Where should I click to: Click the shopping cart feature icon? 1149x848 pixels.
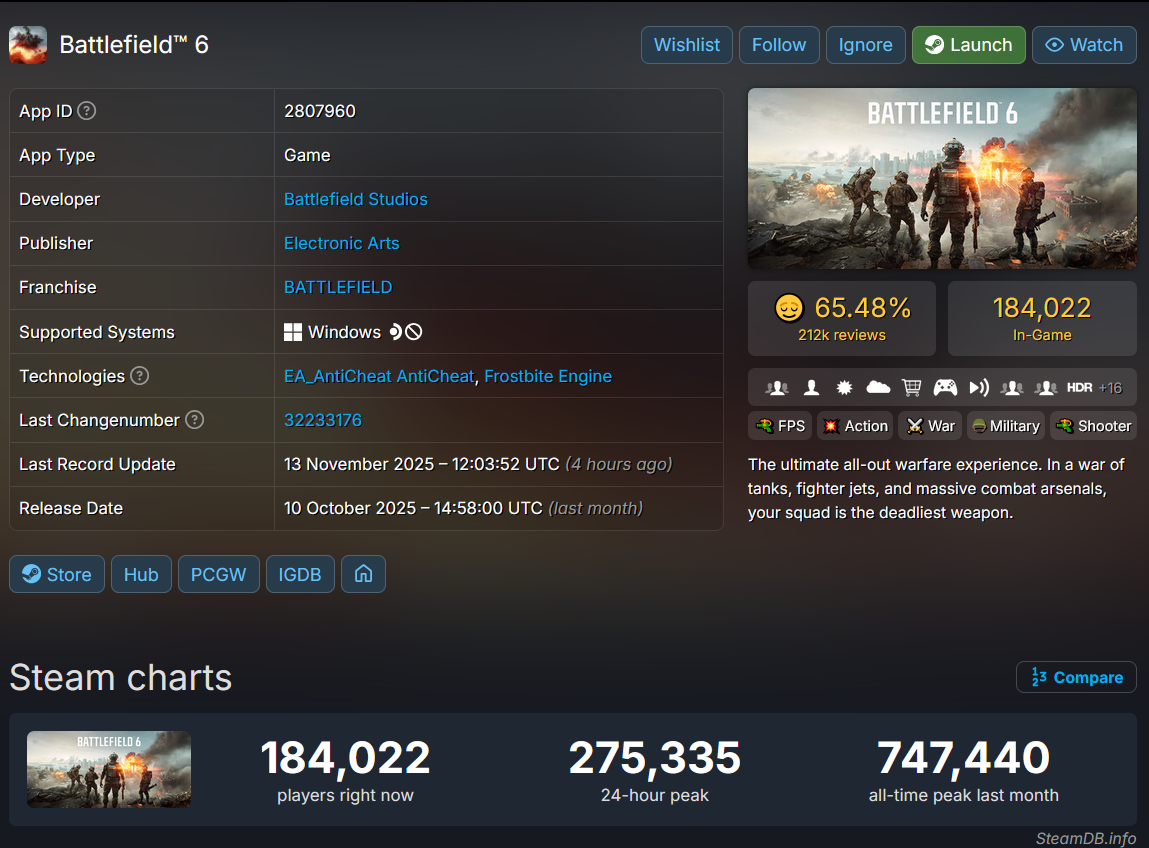pyautogui.click(x=911, y=387)
